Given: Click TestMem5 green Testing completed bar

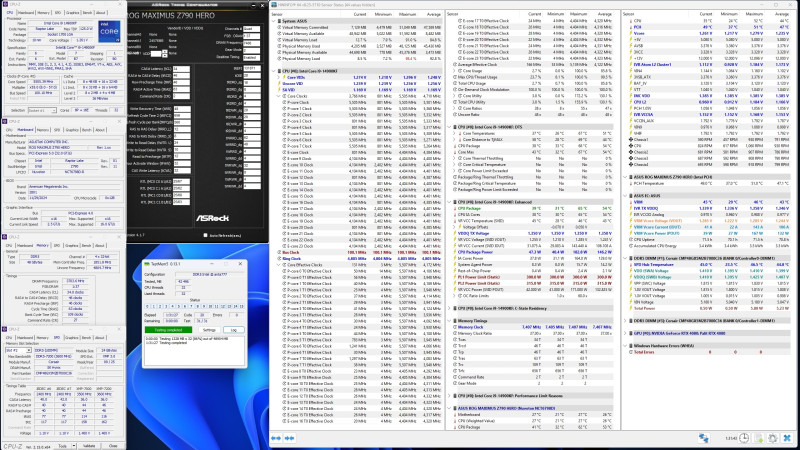Looking at the screenshot, I should click(x=168, y=330).
